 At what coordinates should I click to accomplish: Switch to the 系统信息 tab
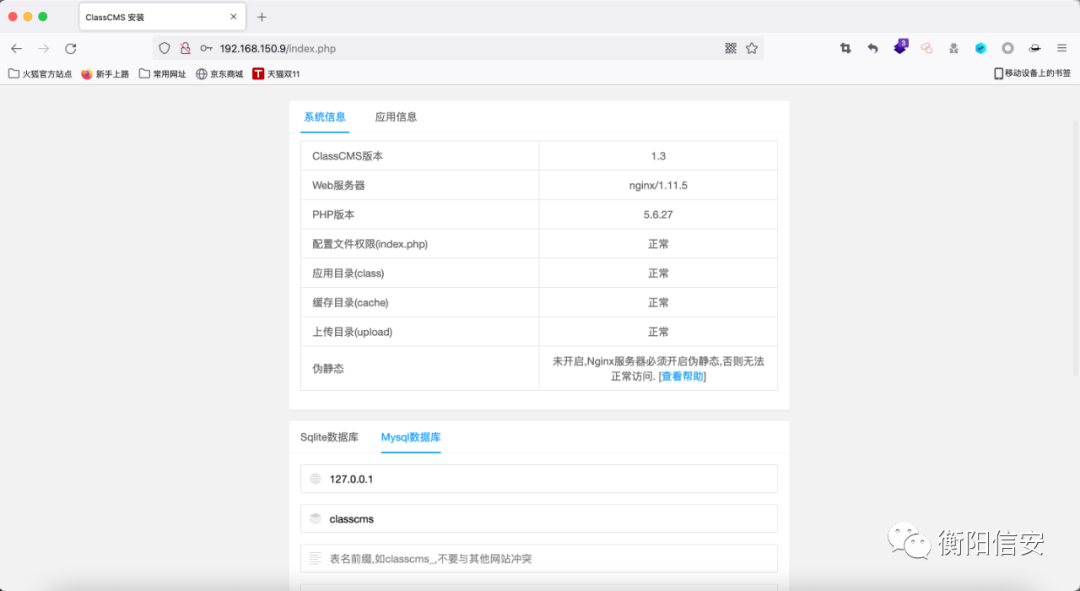coord(324,117)
